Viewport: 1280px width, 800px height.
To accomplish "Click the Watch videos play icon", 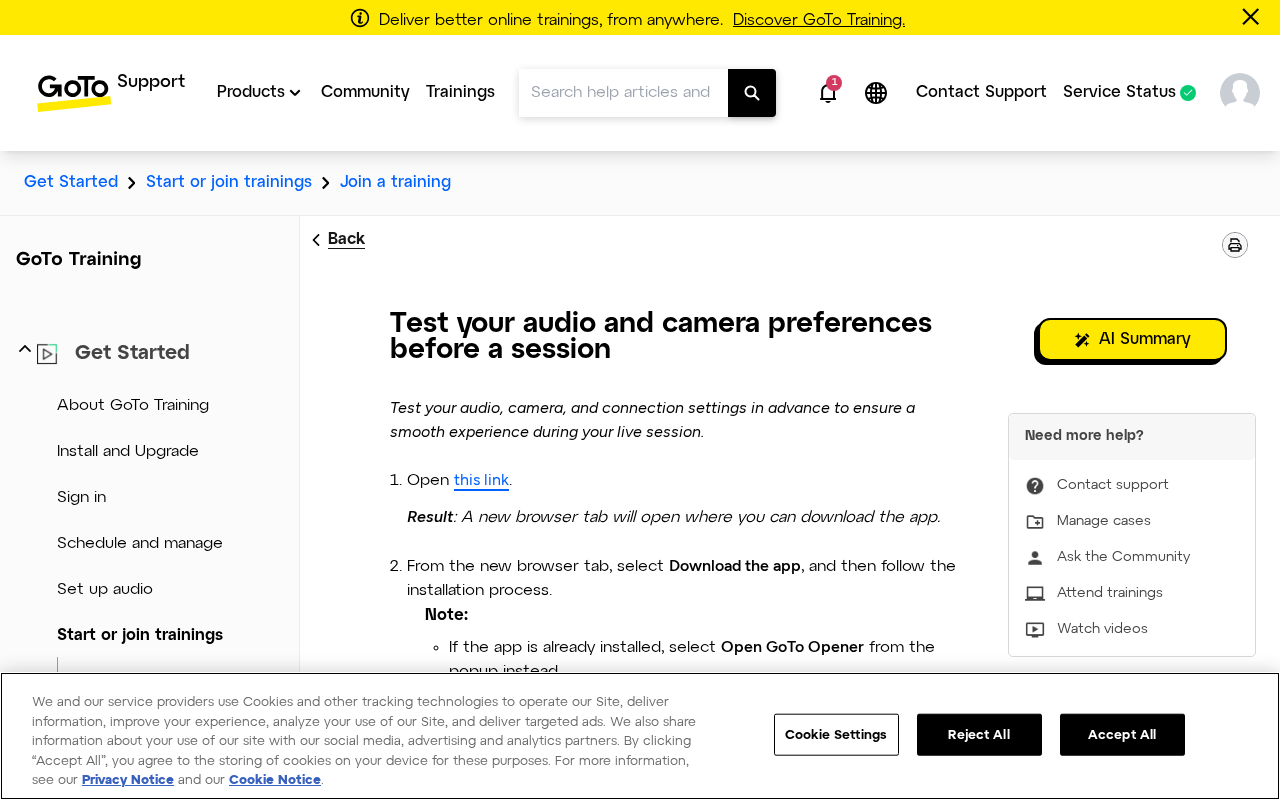I will pos(1035,630).
